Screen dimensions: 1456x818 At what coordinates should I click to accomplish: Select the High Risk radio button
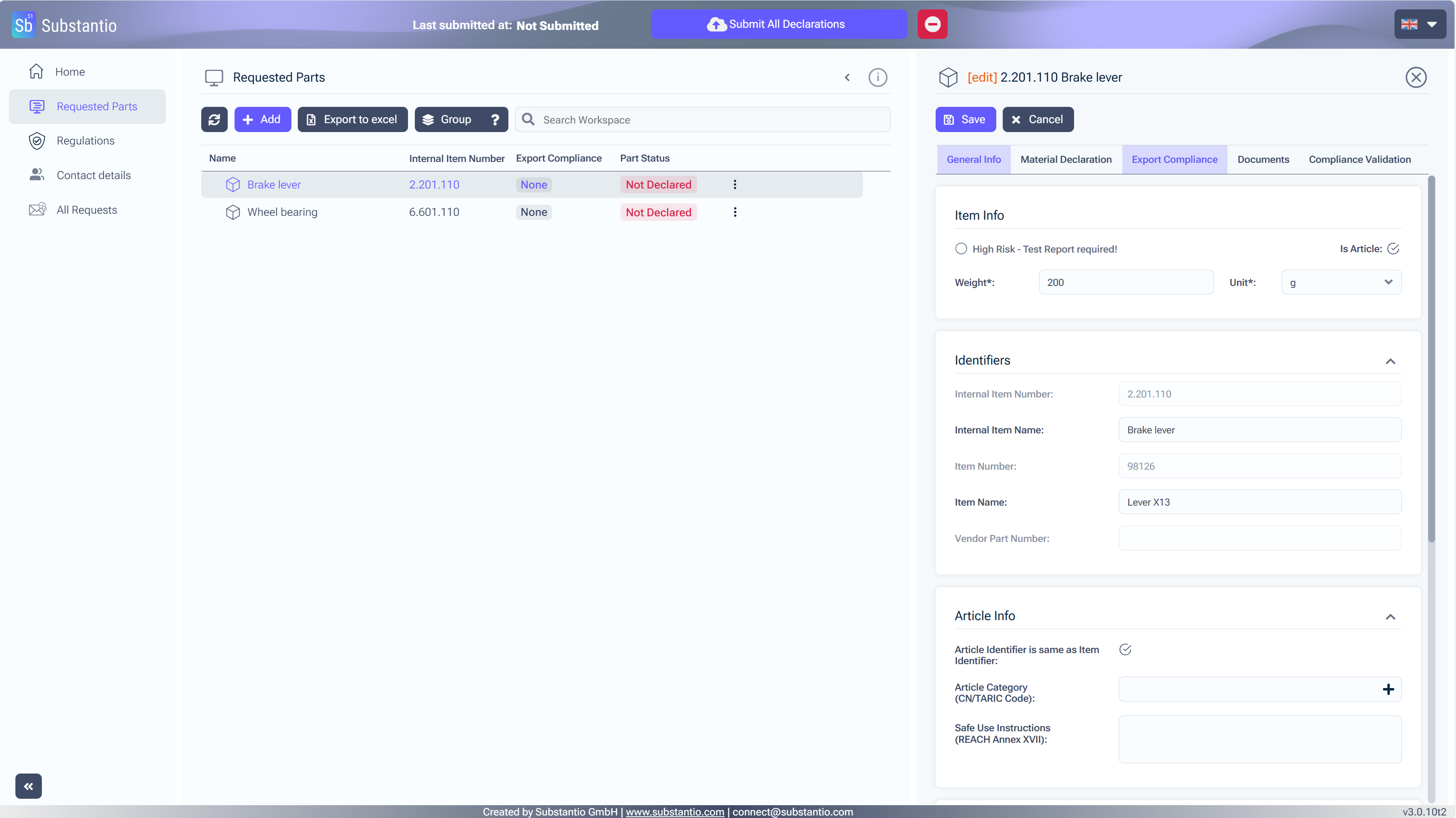[961, 249]
